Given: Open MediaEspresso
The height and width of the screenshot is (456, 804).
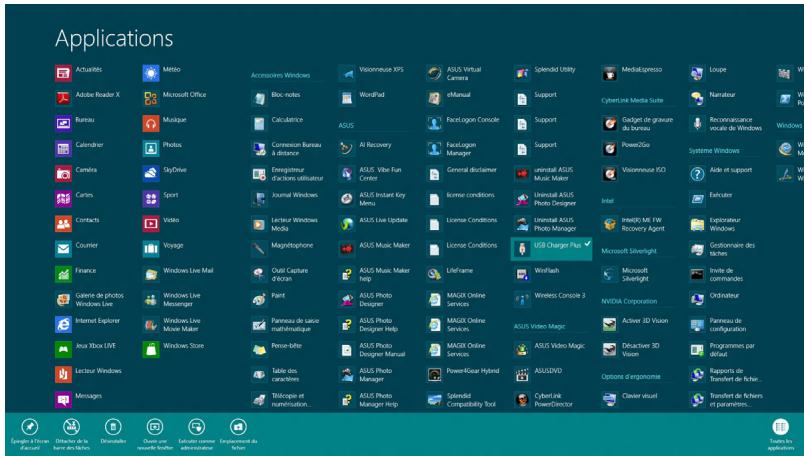Looking at the screenshot, I should (632, 73).
